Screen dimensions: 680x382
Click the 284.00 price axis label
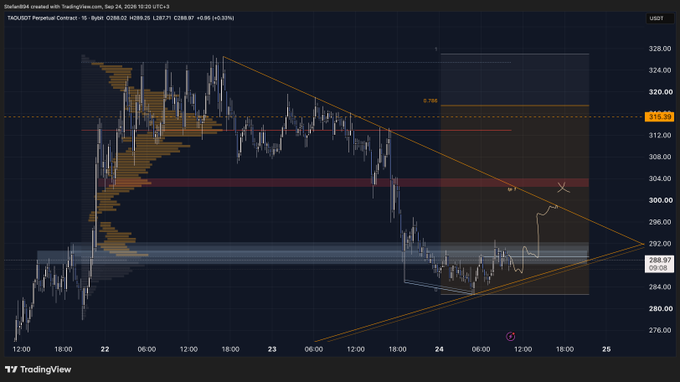click(x=660, y=287)
